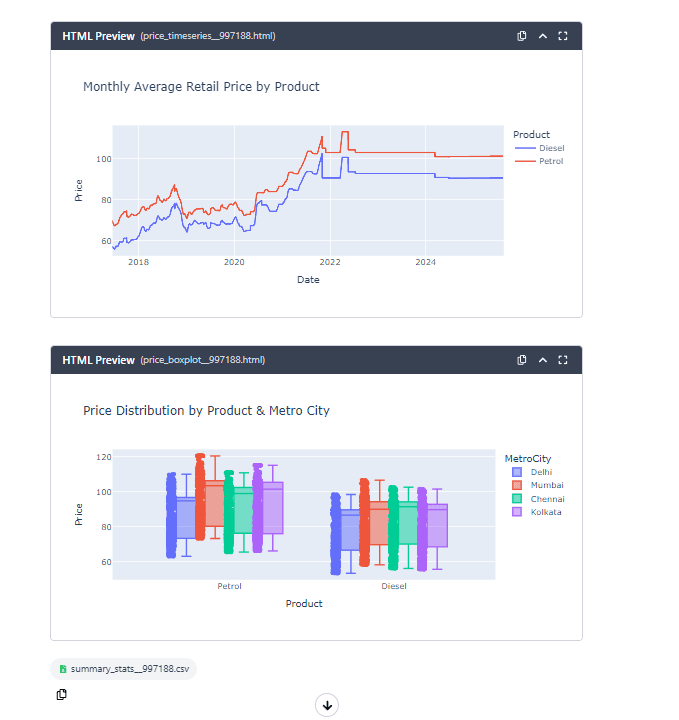Click the Diesel x-axis label in the boxplot
The width and height of the screenshot is (679, 720).
[x=394, y=586]
